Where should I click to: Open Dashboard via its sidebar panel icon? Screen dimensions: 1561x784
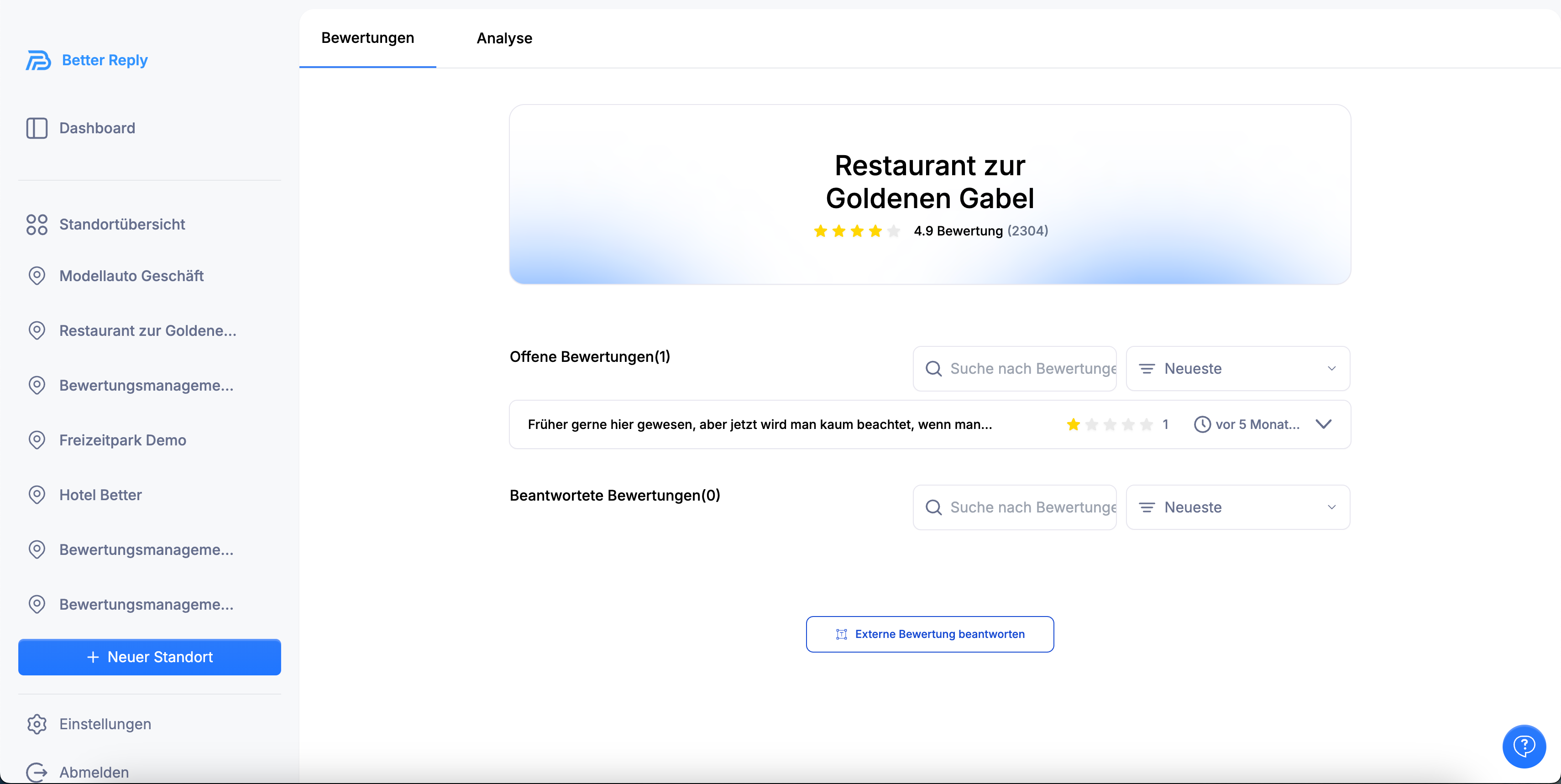(37, 128)
